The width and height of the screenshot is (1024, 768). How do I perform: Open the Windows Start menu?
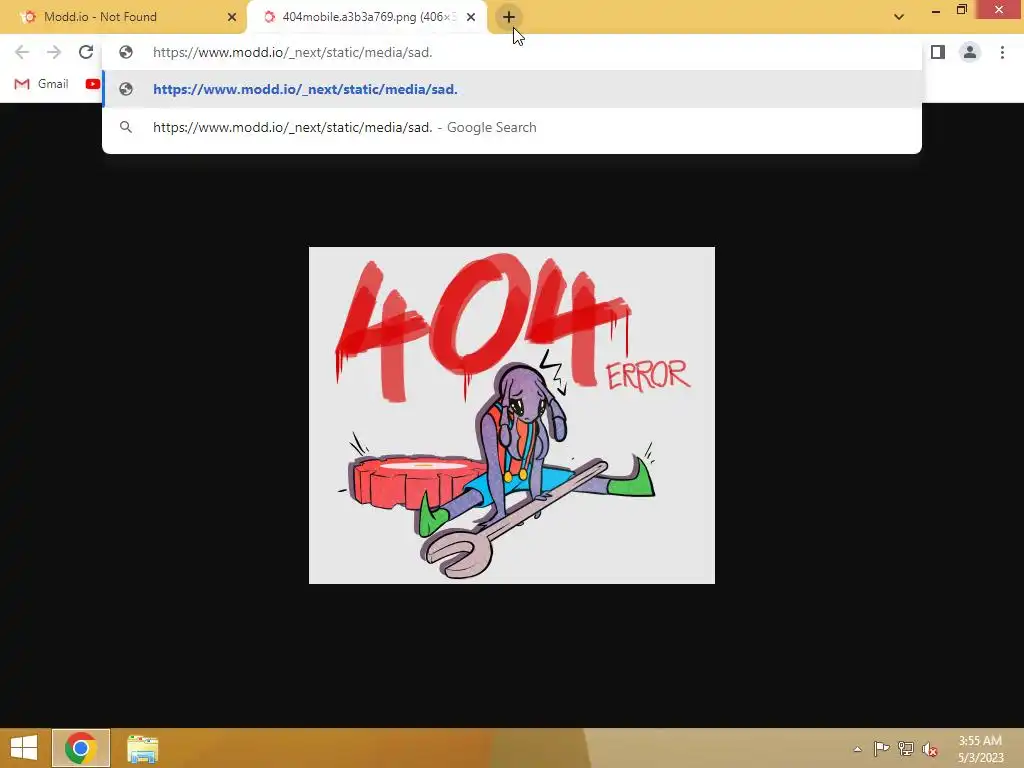[x=24, y=748]
